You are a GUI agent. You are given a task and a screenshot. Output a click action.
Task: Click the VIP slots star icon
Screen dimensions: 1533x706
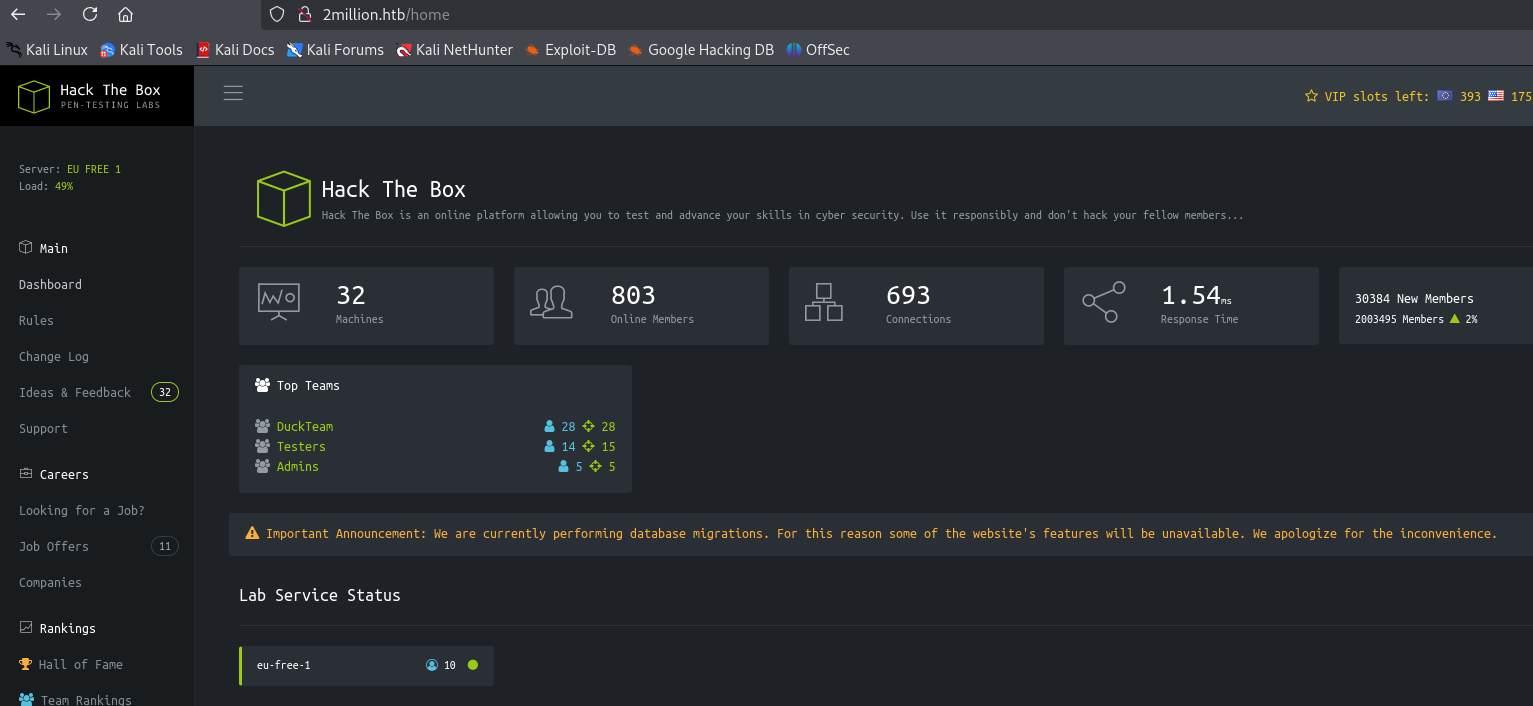click(1311, 97)
